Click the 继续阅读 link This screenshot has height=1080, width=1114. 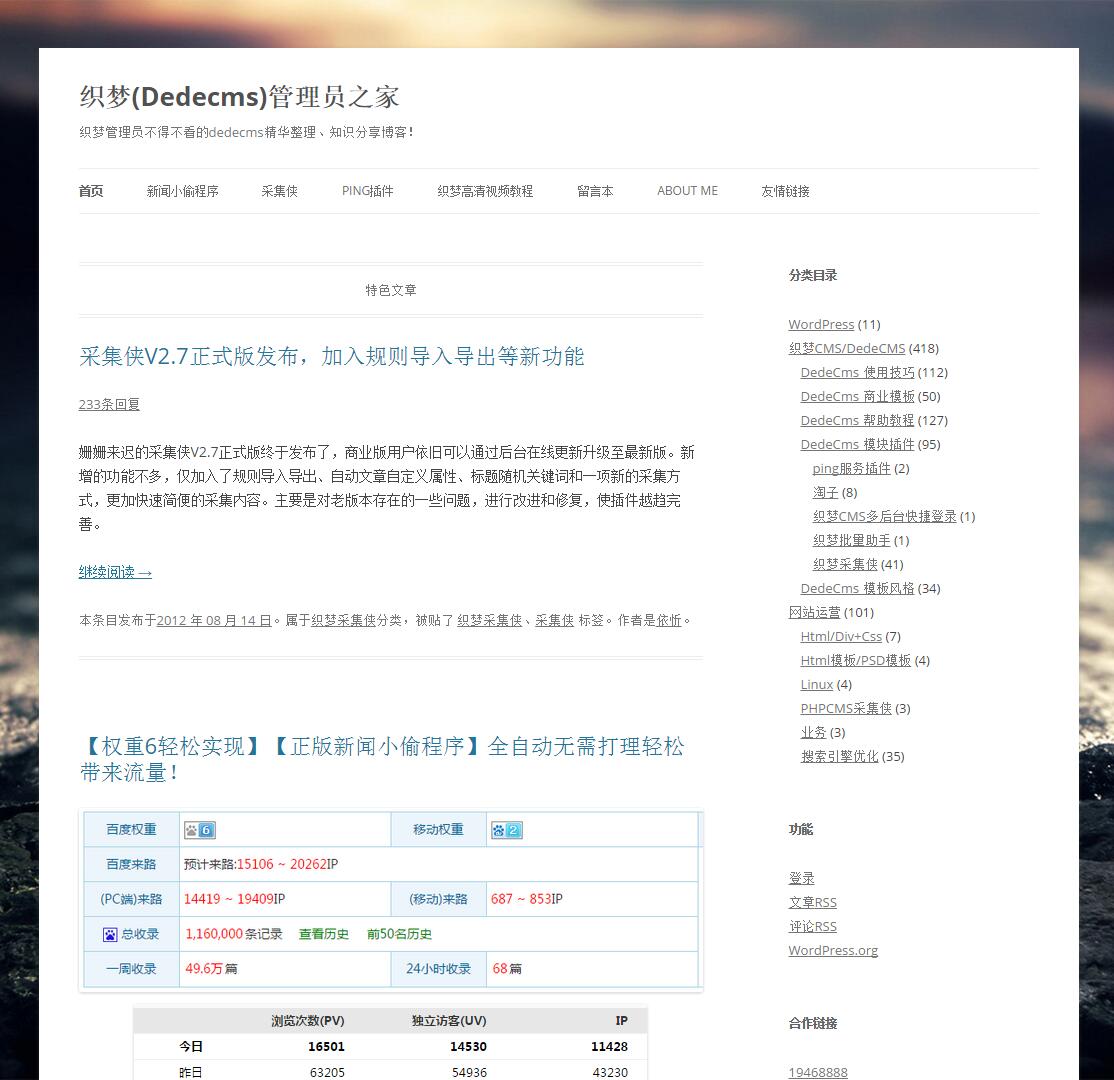[x=115, y=572]
